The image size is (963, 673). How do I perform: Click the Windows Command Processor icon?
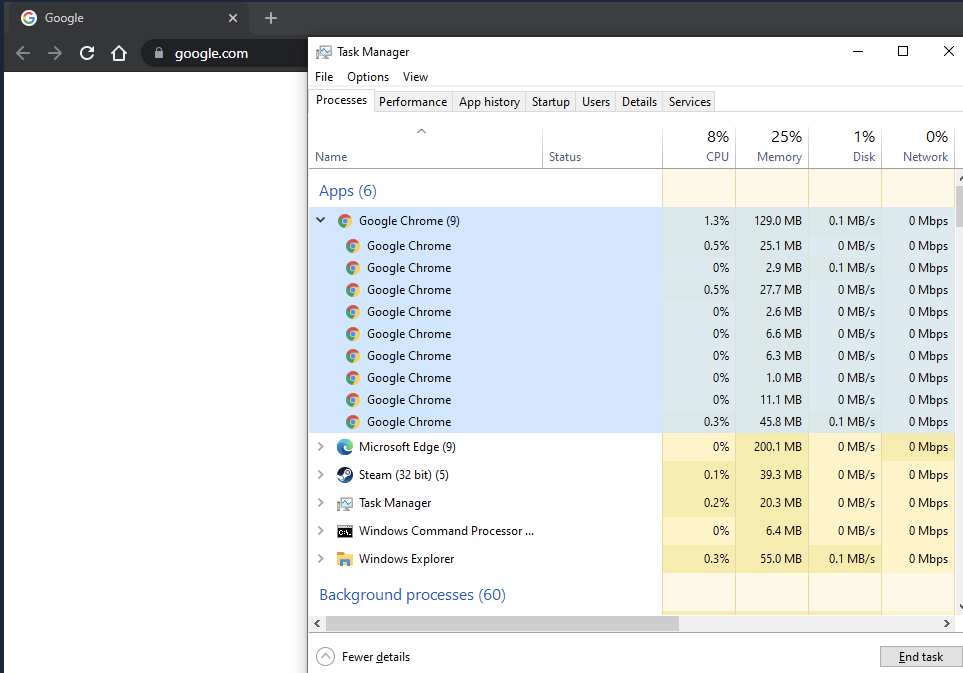click(x=344, y=530)
